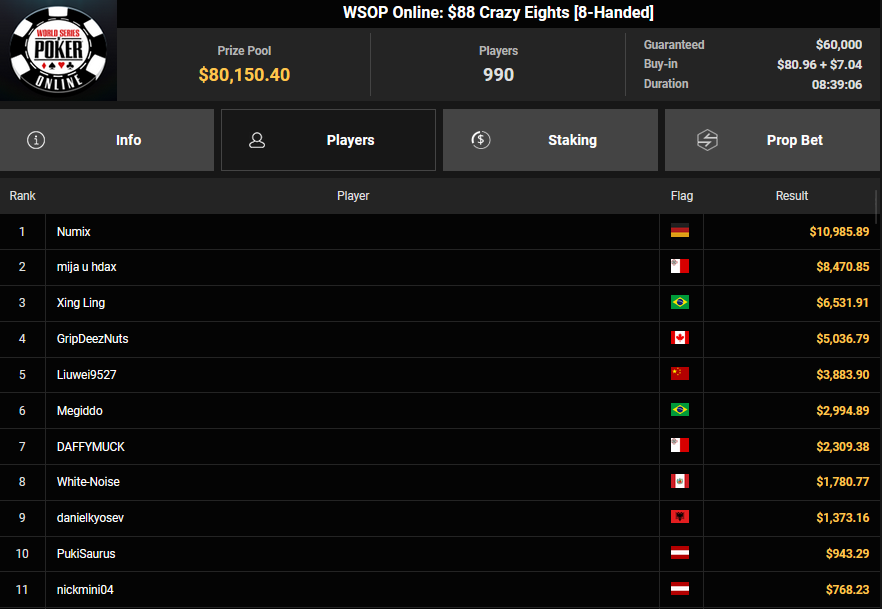The width and height of the screenshot is (882, 609).
Task: Click the Canadian flag beside GripDeezNuts
Action: coord(680,338)
